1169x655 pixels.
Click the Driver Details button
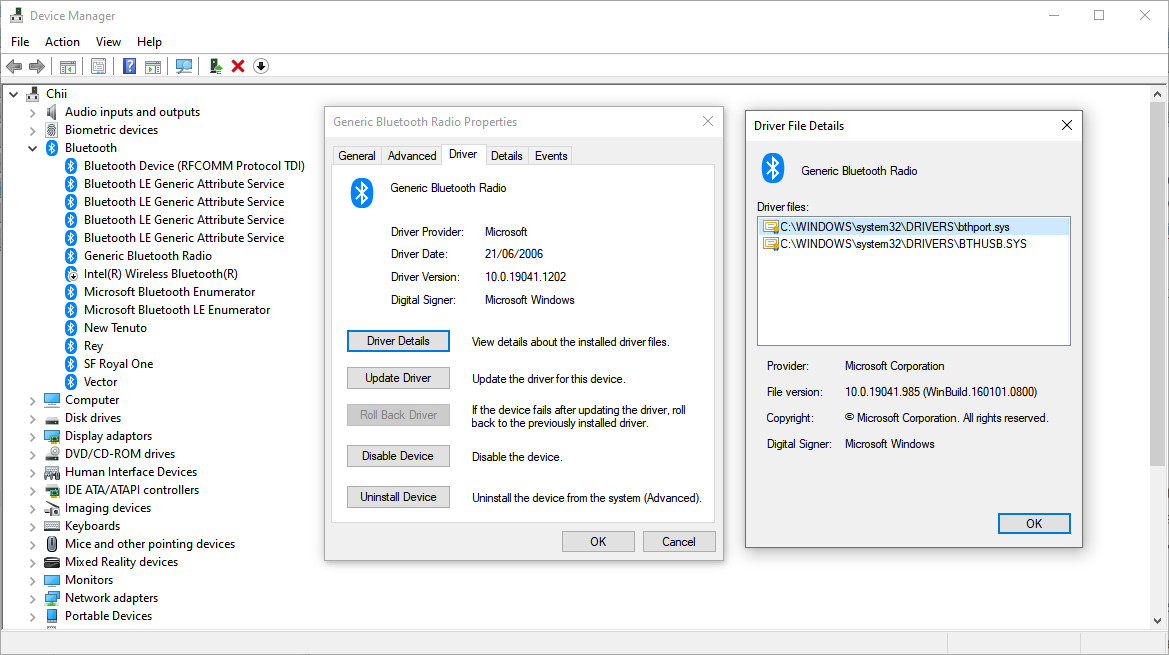tap(398, 340)
